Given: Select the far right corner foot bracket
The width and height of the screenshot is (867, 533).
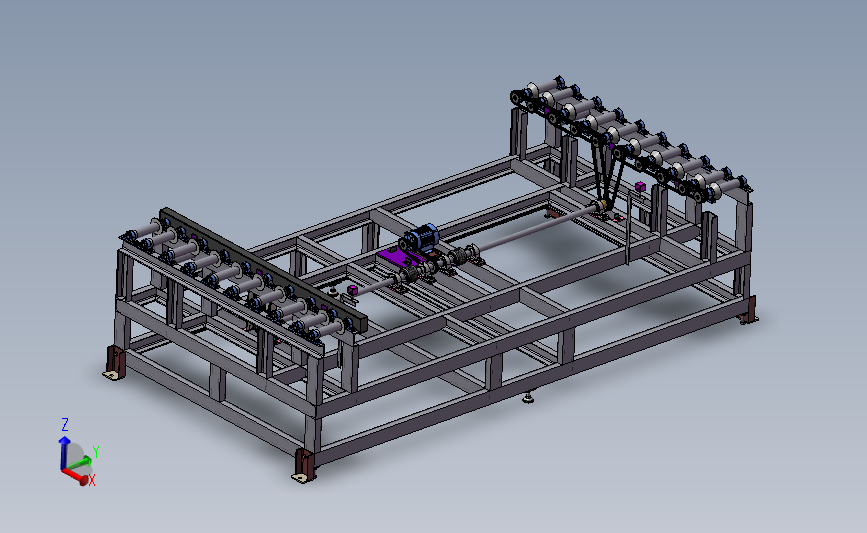Looking at the screenshot, I should pos(748,311).
